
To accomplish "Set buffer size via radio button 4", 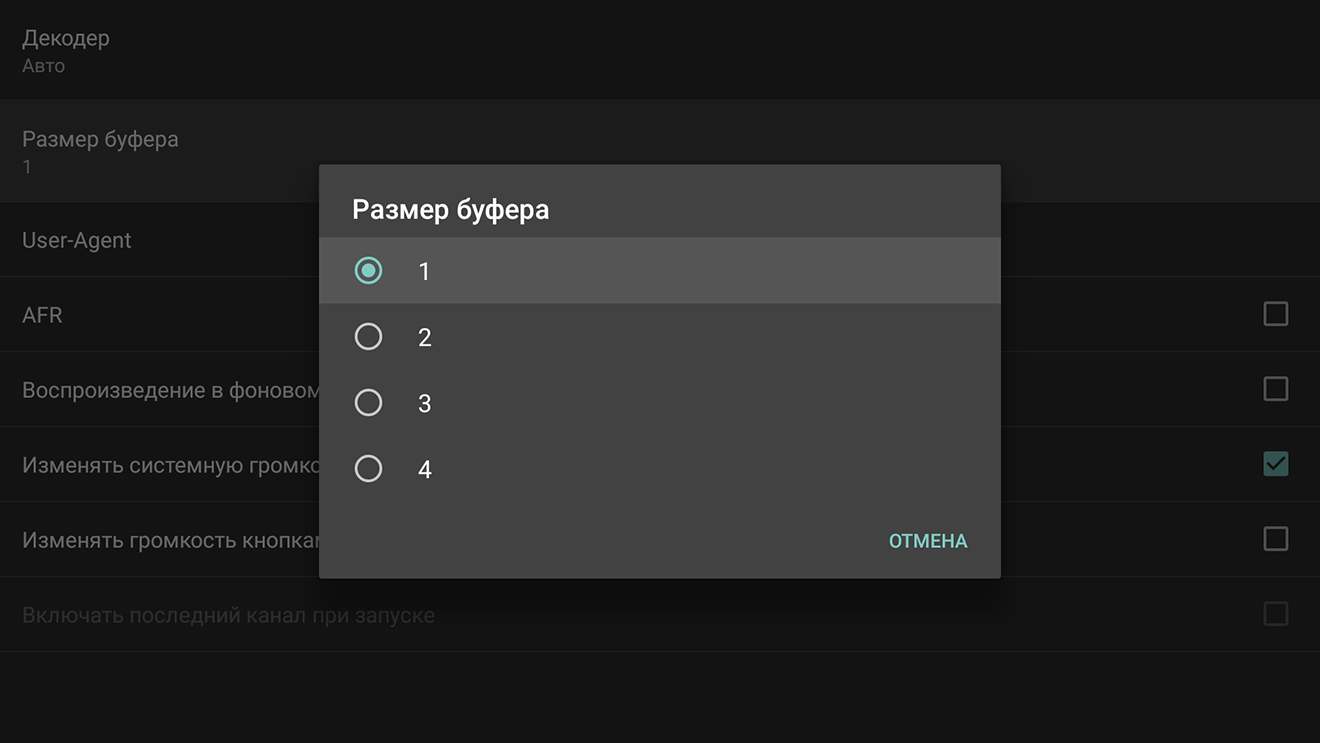I will tap(369, 469).
